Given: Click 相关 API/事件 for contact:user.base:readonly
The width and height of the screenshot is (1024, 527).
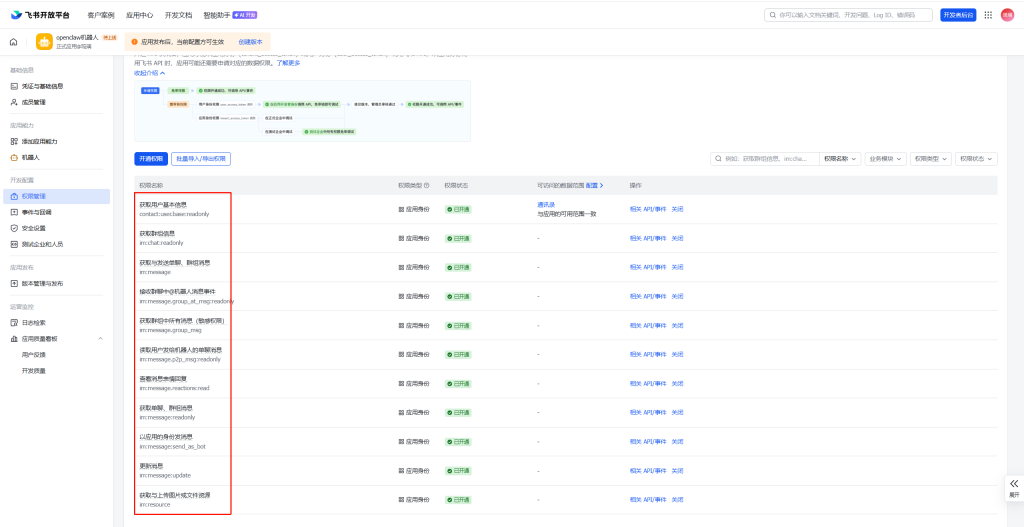Looking at the screenshot, I should [648, 210].
